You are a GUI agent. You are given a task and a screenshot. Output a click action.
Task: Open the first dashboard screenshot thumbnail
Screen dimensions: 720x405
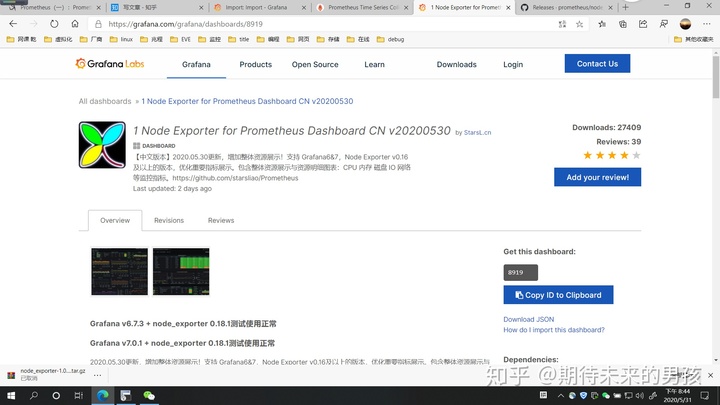(x=119, y=271)
